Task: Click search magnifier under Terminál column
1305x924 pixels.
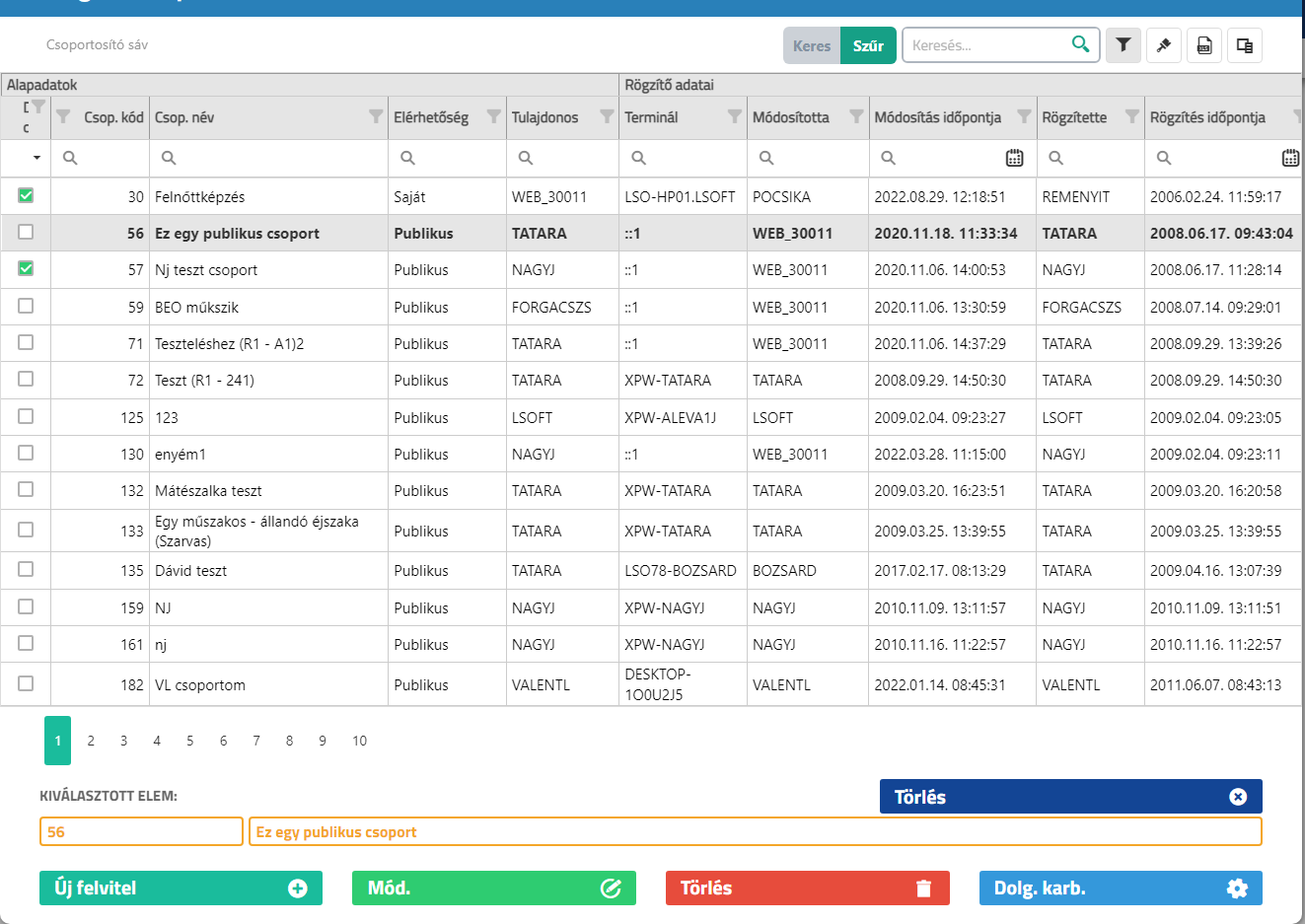Action: click(x=638, y=158)
